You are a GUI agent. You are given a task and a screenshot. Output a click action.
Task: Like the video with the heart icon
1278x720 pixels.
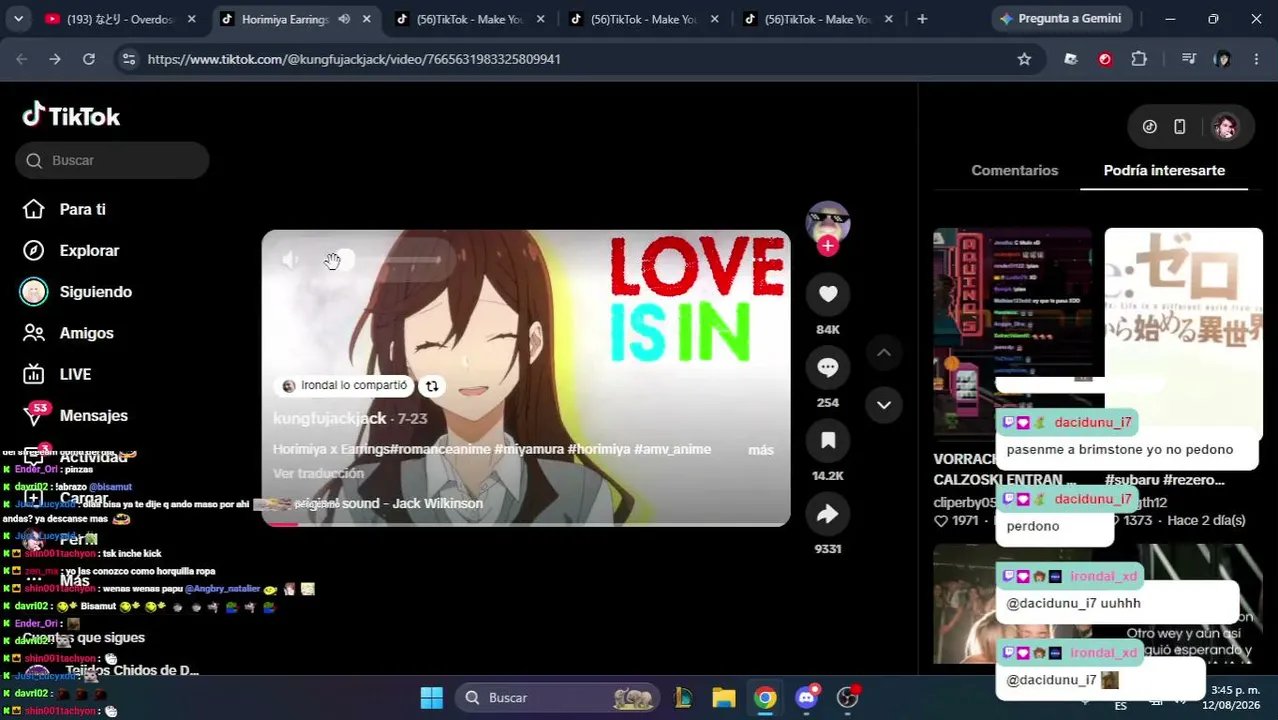(828, 294)
